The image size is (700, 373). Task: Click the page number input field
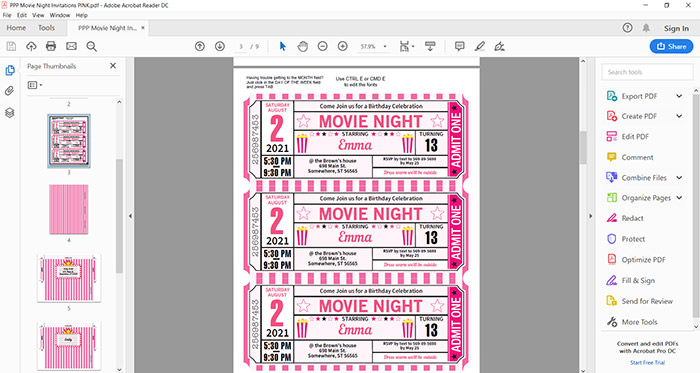(241, 46)
